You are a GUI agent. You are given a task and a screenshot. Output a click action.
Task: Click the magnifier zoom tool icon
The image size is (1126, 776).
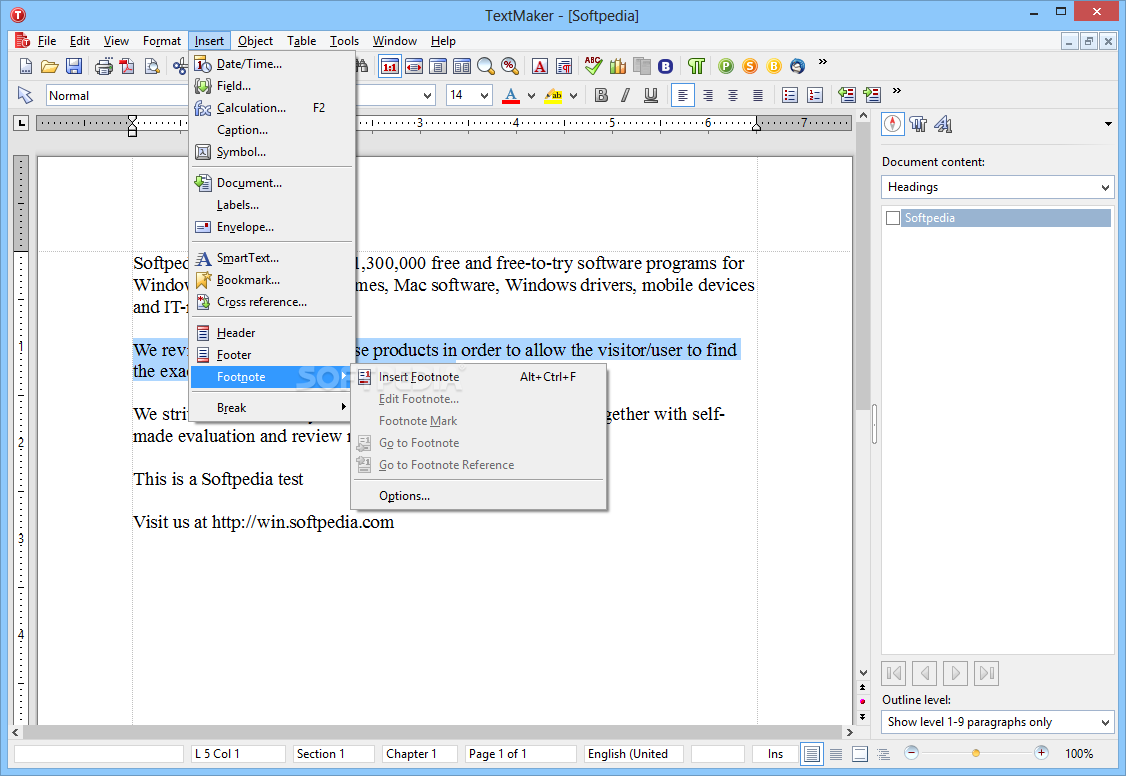coord(485,66)
